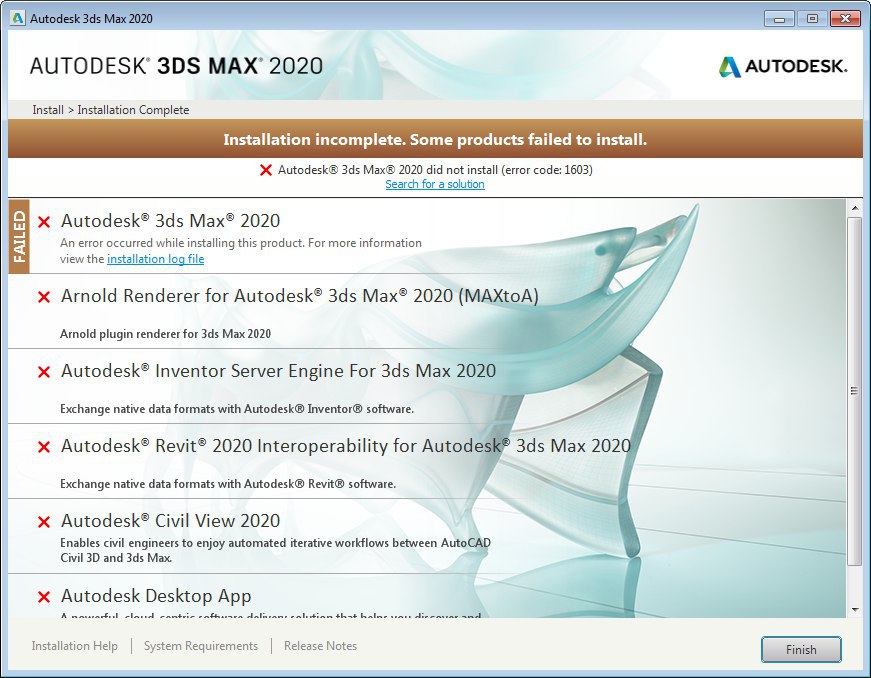The height and width of the screenshot is (678, 871).
Task: Click the AUTODESK 3DS MAX 2020 header title
Action: point(176,66)
